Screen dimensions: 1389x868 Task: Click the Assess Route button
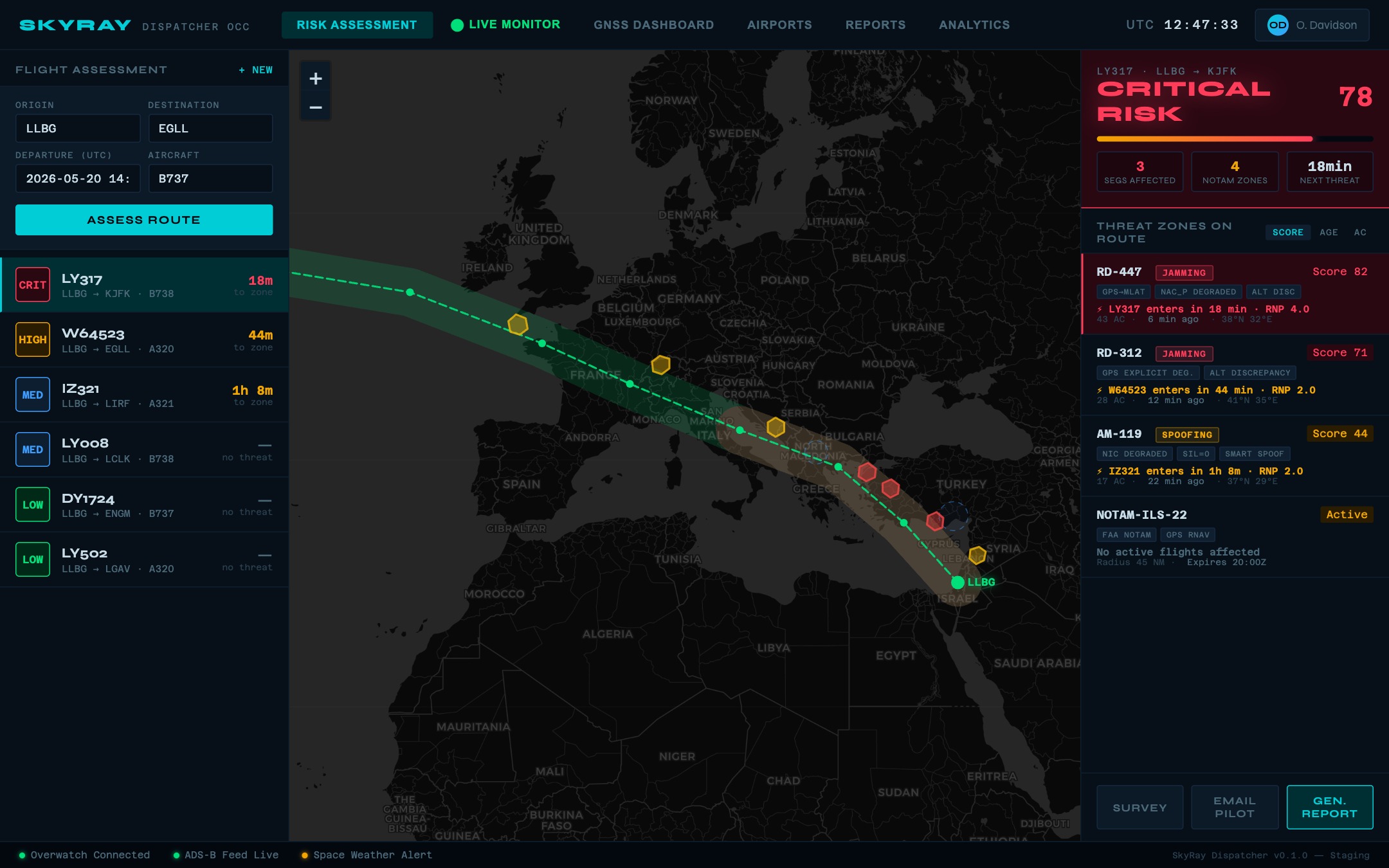point(144,220)
